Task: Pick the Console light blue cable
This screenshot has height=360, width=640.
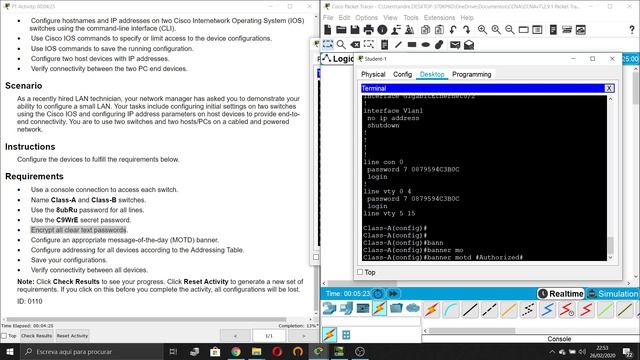Action: 451,310
